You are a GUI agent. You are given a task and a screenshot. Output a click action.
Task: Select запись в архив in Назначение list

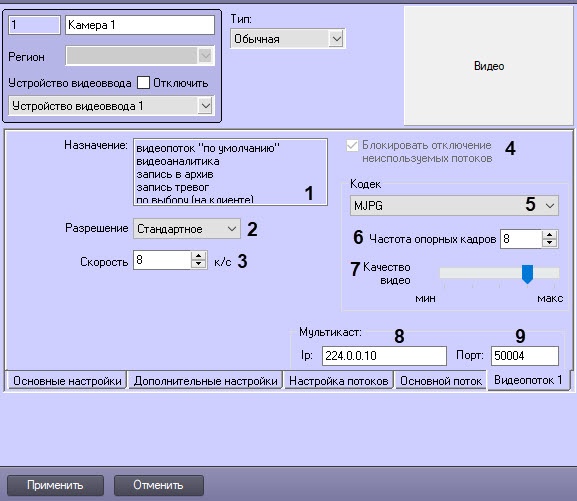click(175, 174)
